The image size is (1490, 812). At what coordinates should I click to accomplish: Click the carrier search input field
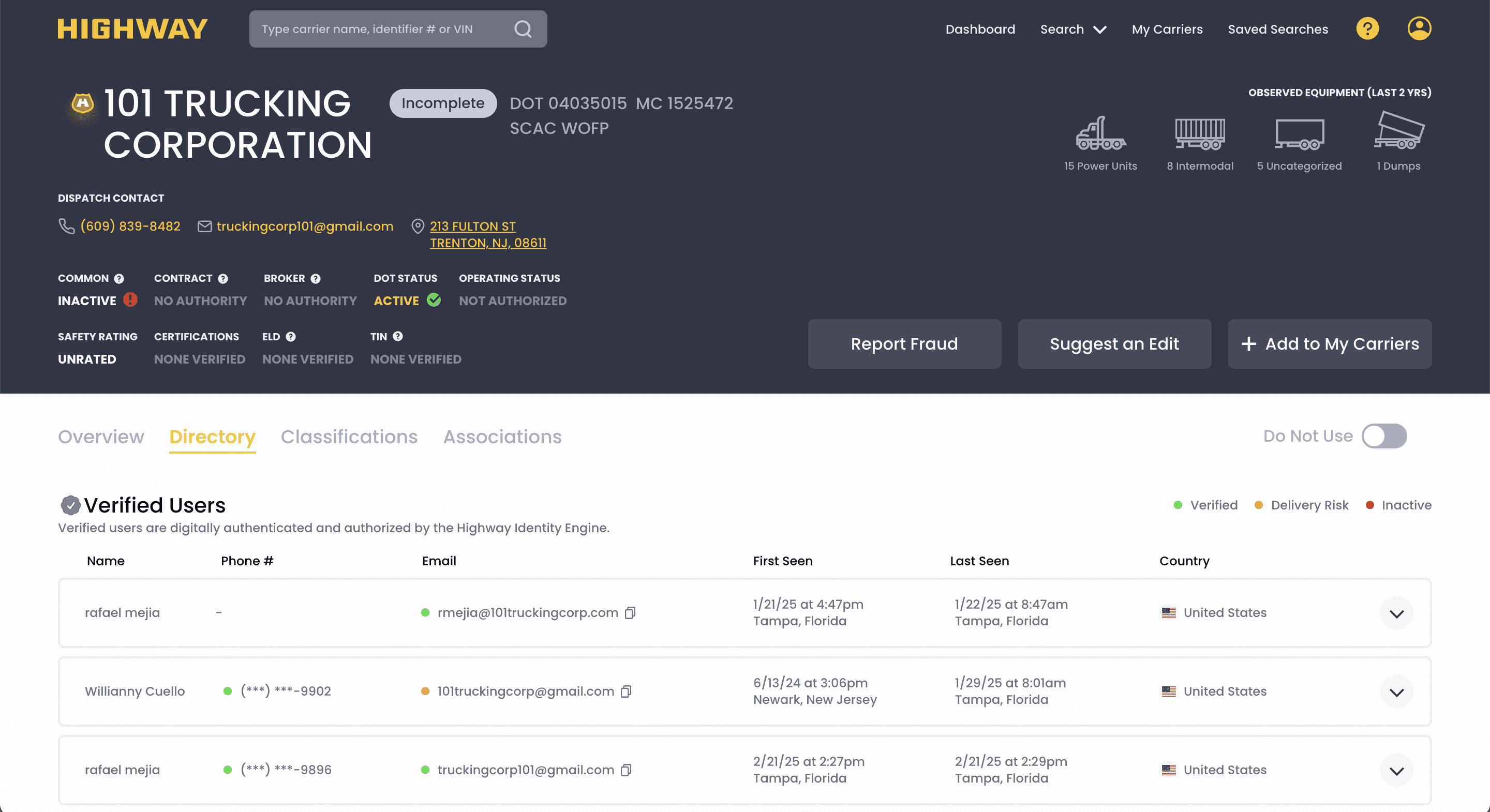tap(398, 29)
